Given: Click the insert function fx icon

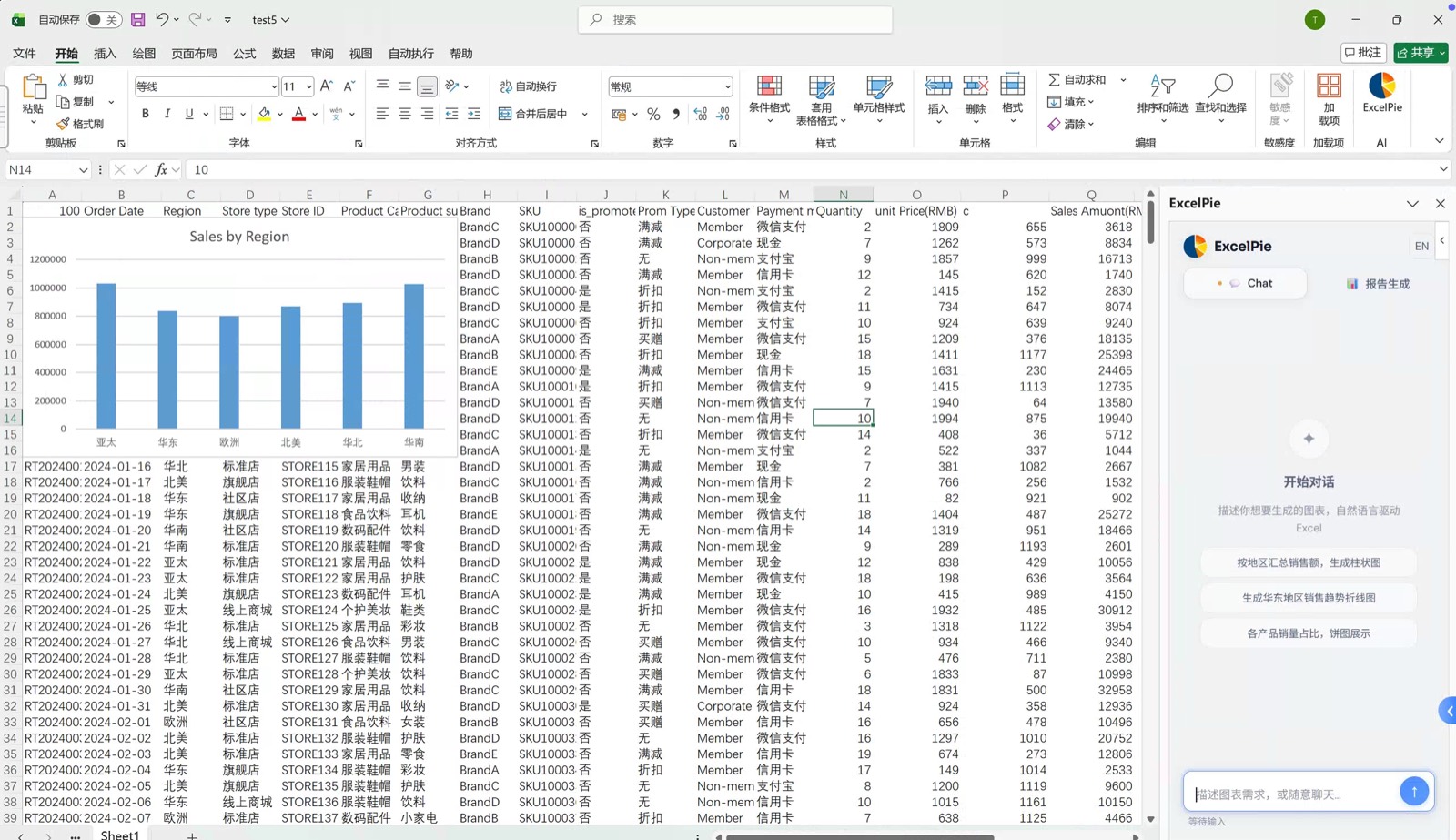Looking at the screenshot, I should tap(161, 169).
